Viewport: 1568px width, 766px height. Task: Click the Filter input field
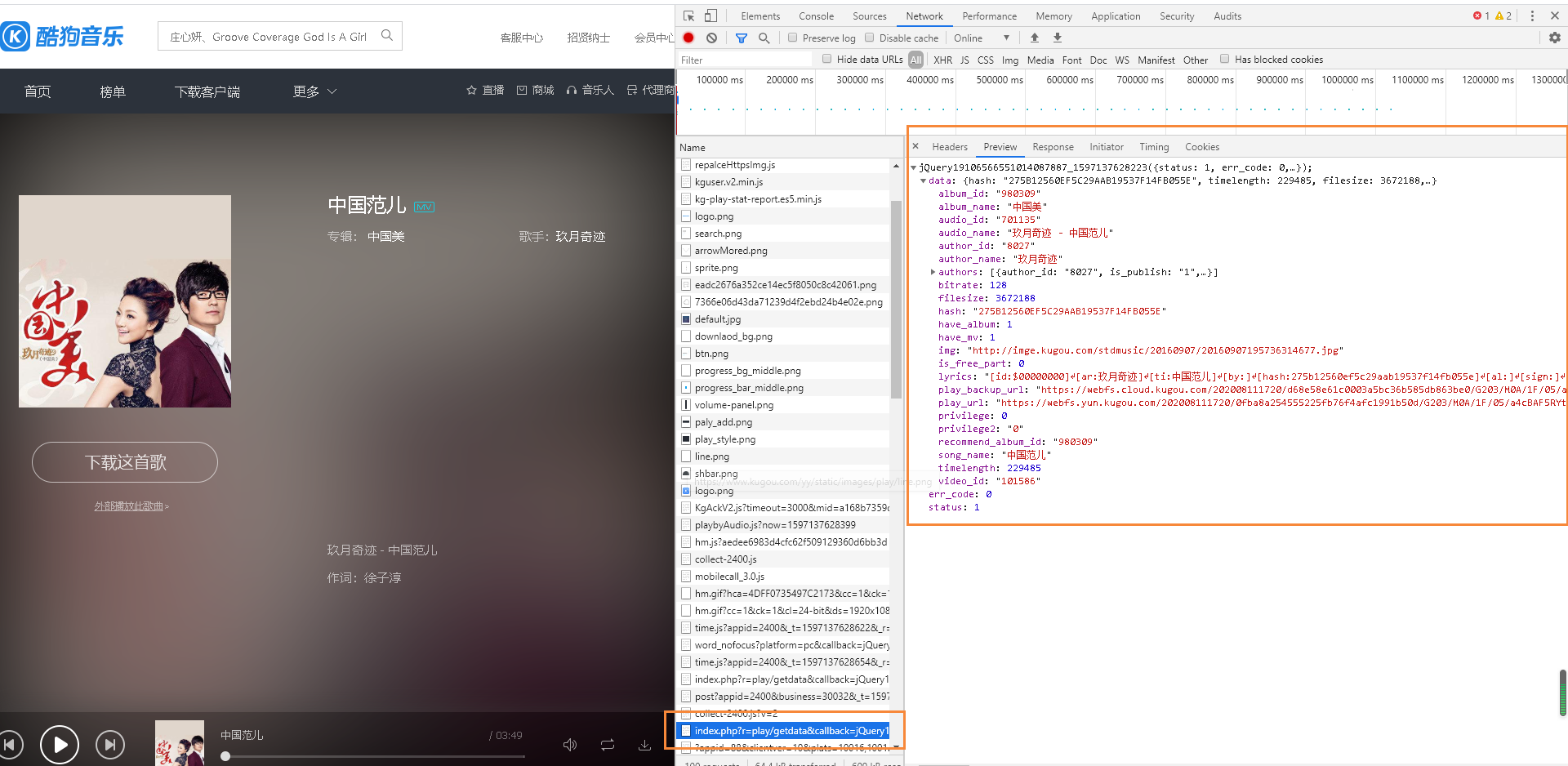pyautogui.click(x=744, y=60)
